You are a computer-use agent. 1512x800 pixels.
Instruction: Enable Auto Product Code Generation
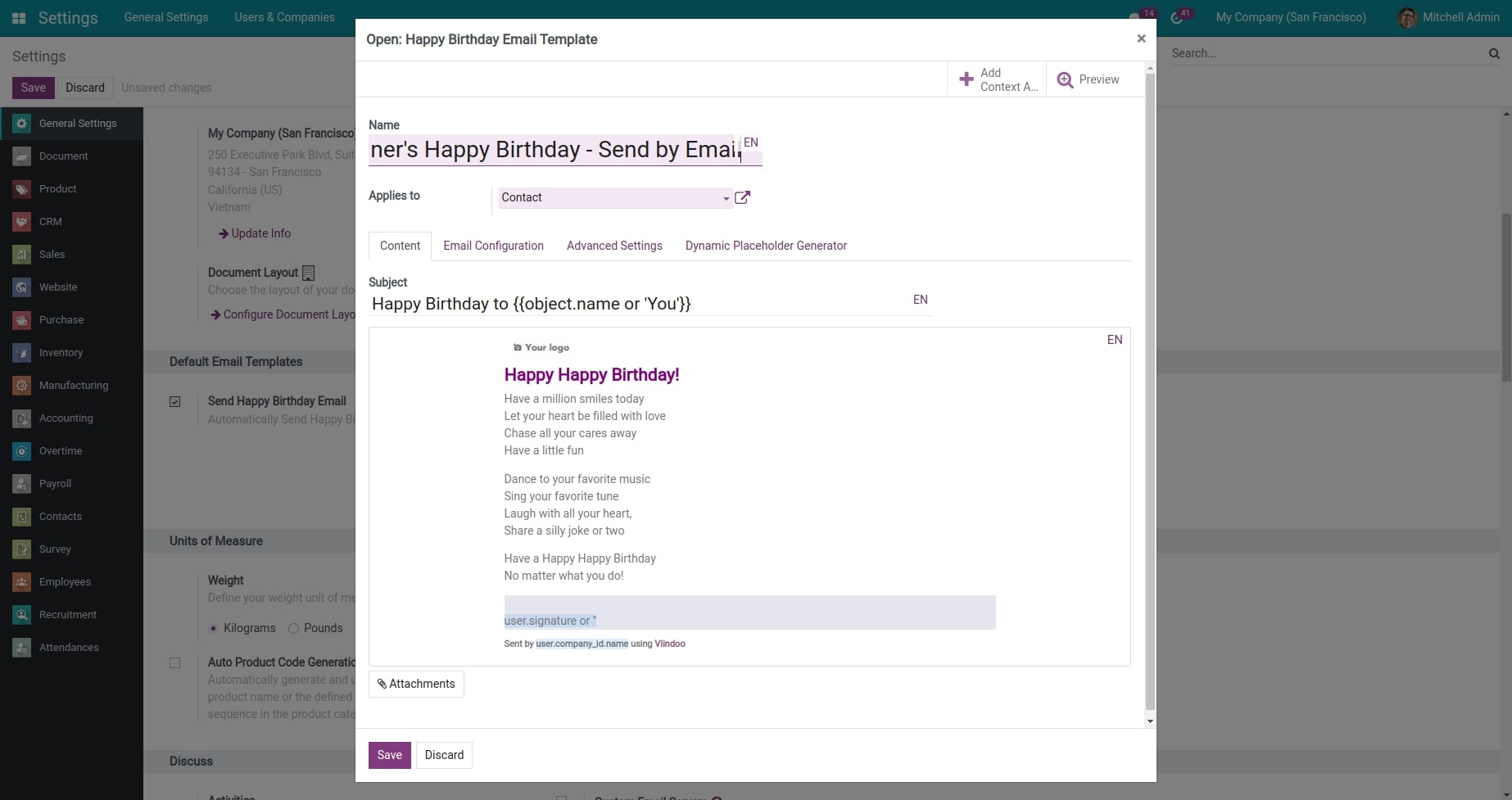click(174, 662)
